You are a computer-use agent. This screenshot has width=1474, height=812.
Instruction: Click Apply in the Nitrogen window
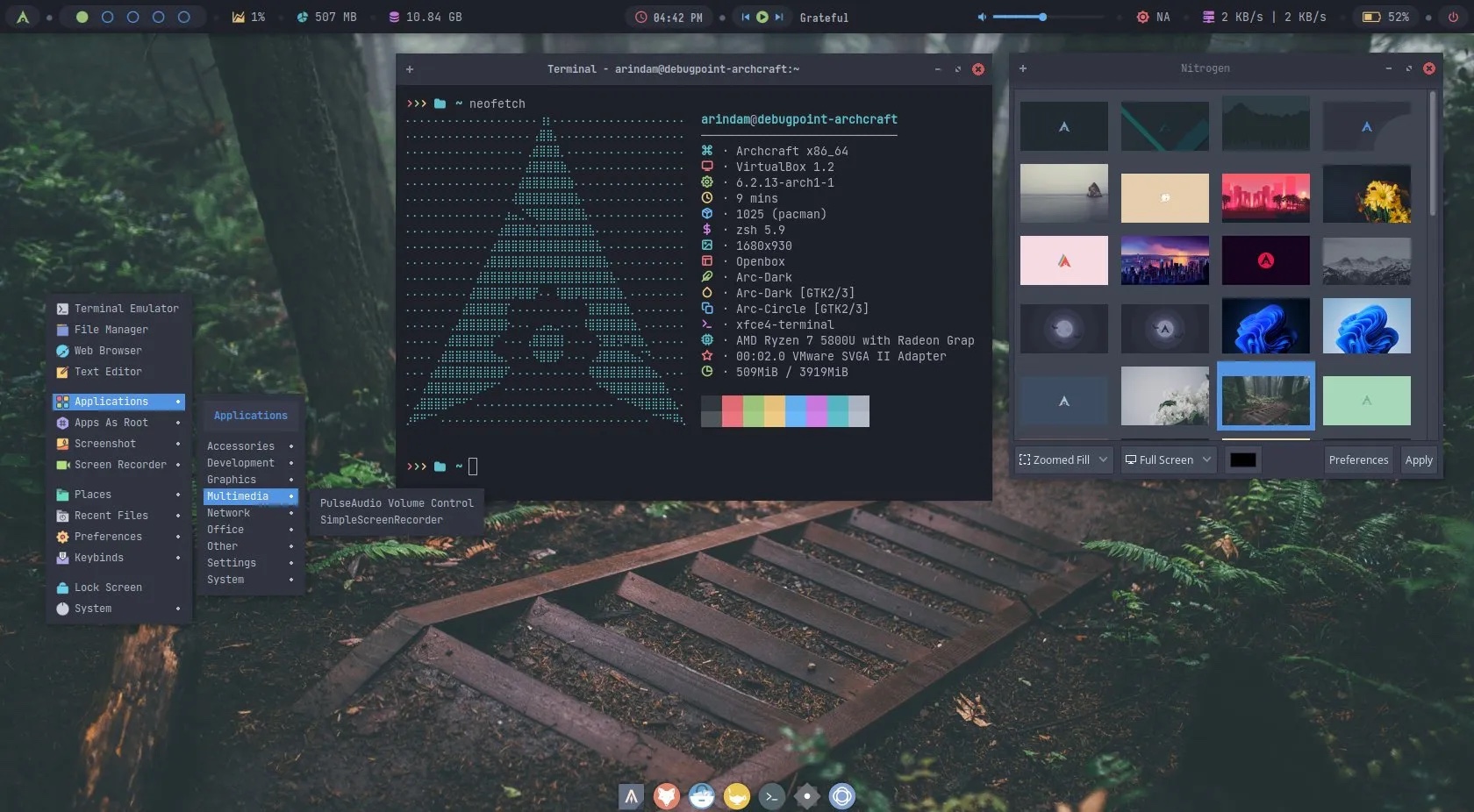click(x=1419, y=459)
